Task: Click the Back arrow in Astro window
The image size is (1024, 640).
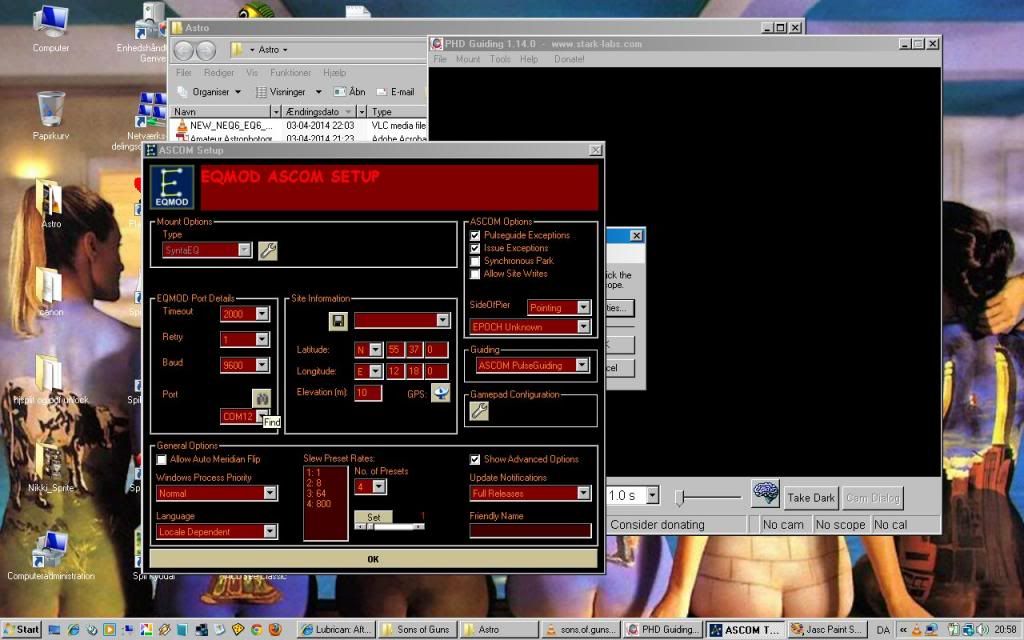Action: pyautogui.click(x=184, y=50)
